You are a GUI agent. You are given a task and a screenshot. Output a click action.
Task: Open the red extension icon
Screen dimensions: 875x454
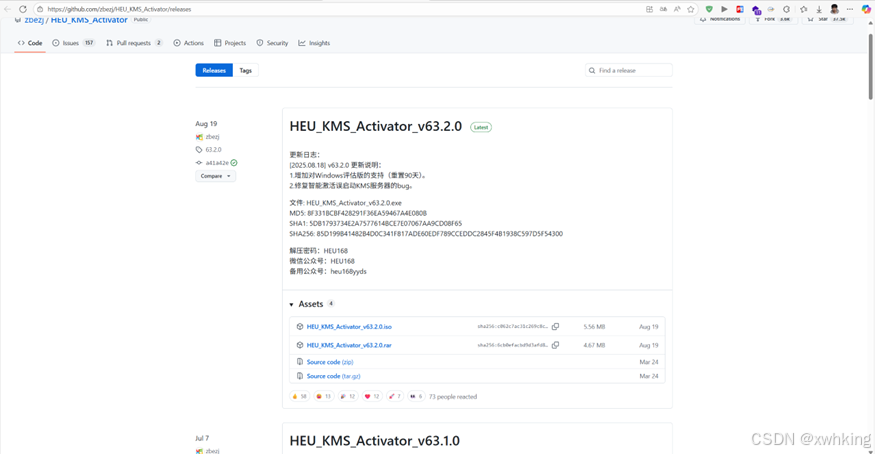[x=739, y=9]
